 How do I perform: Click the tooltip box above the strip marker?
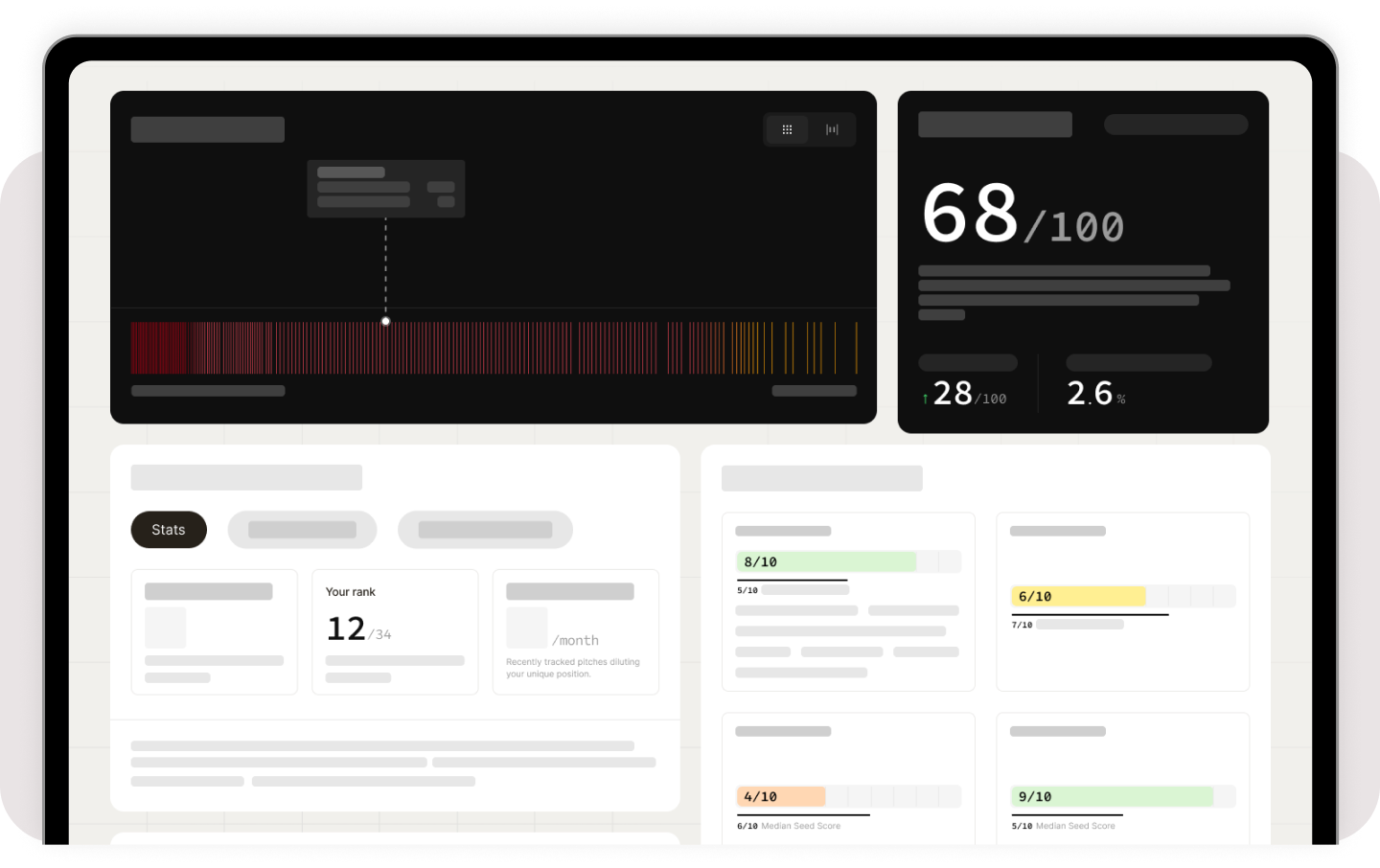pos(385,189)
